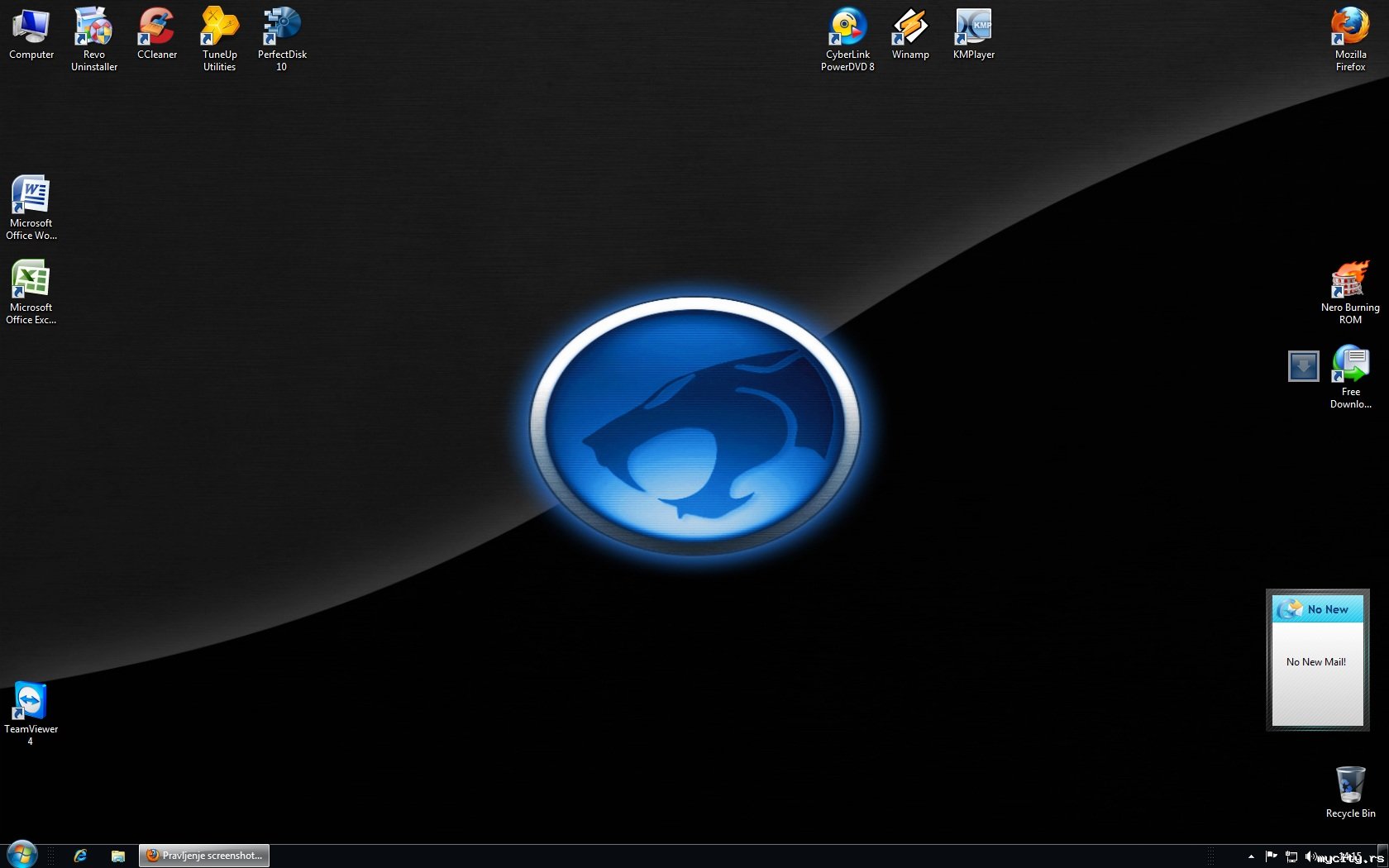Click the Nero Burning ROM icon
This screenshot has width=1389, height=868.
[1350, 292]
